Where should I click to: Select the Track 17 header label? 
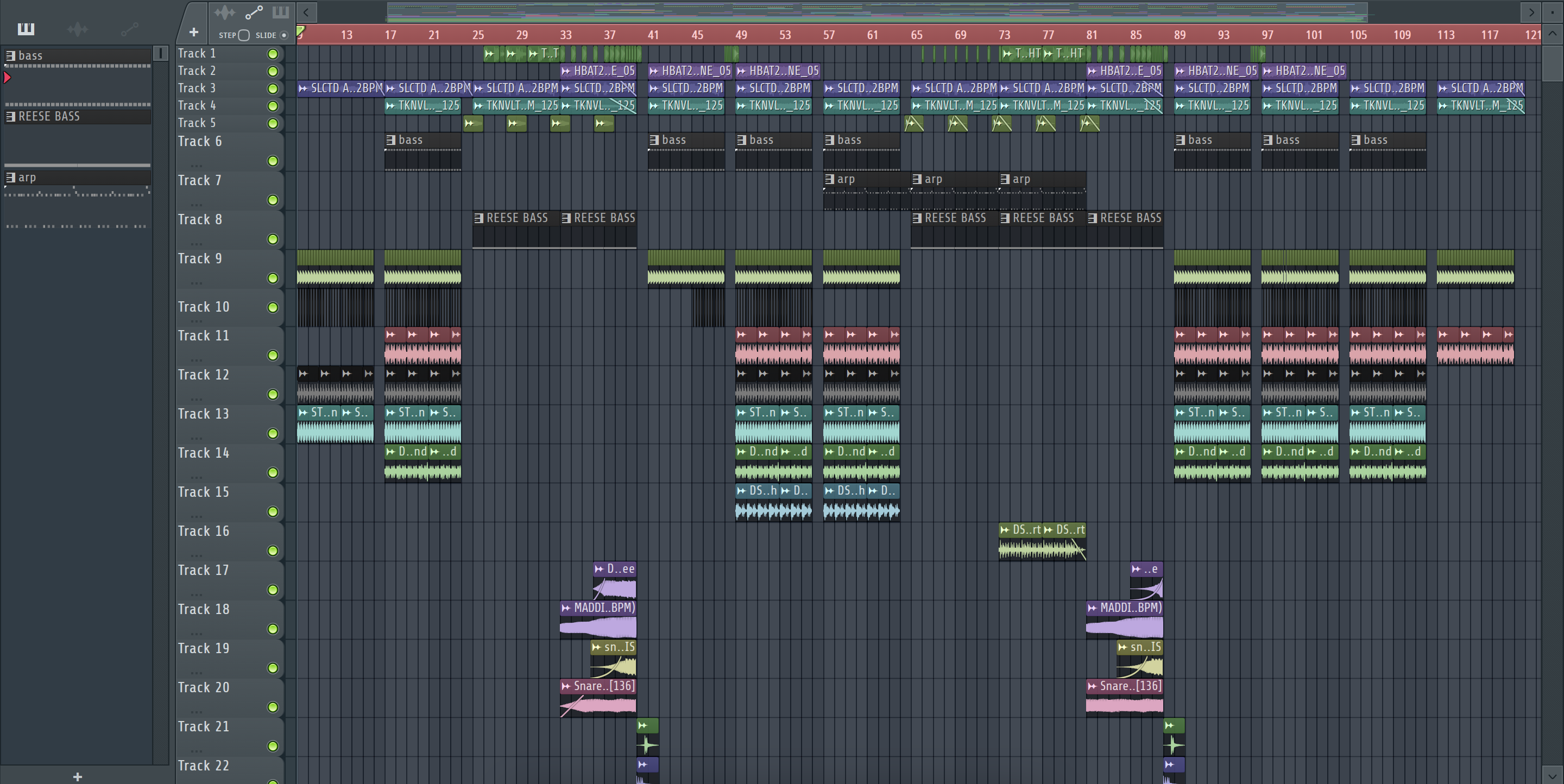tap(204, 570)
